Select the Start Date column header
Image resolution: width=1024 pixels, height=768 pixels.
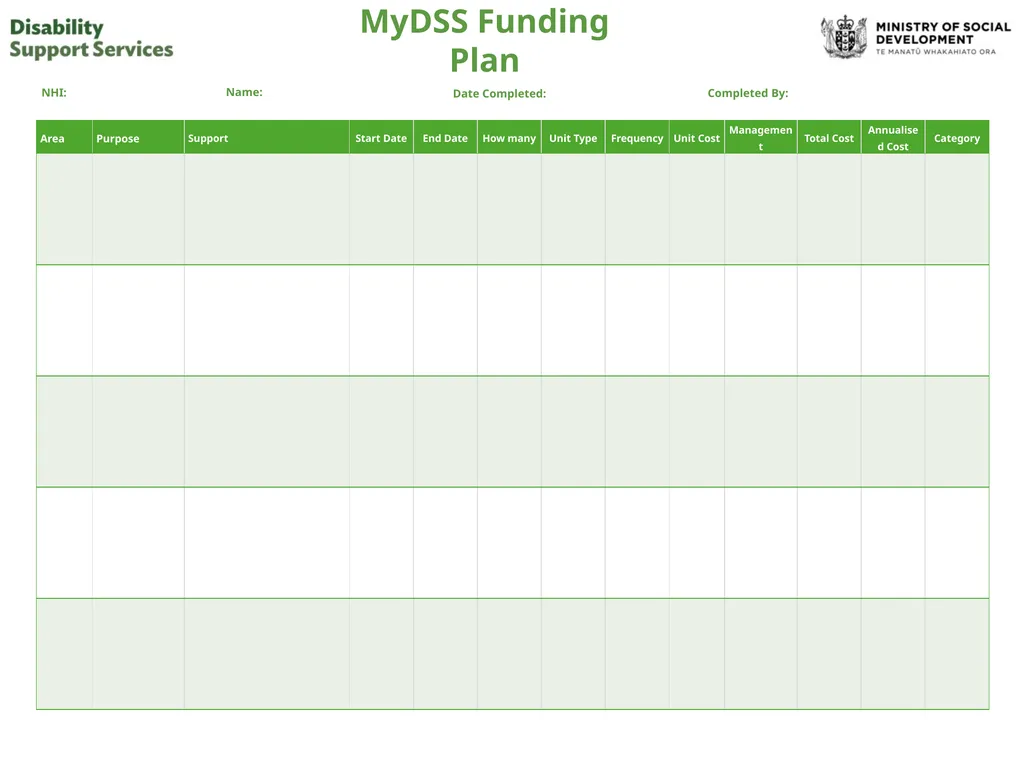[381, 137]
